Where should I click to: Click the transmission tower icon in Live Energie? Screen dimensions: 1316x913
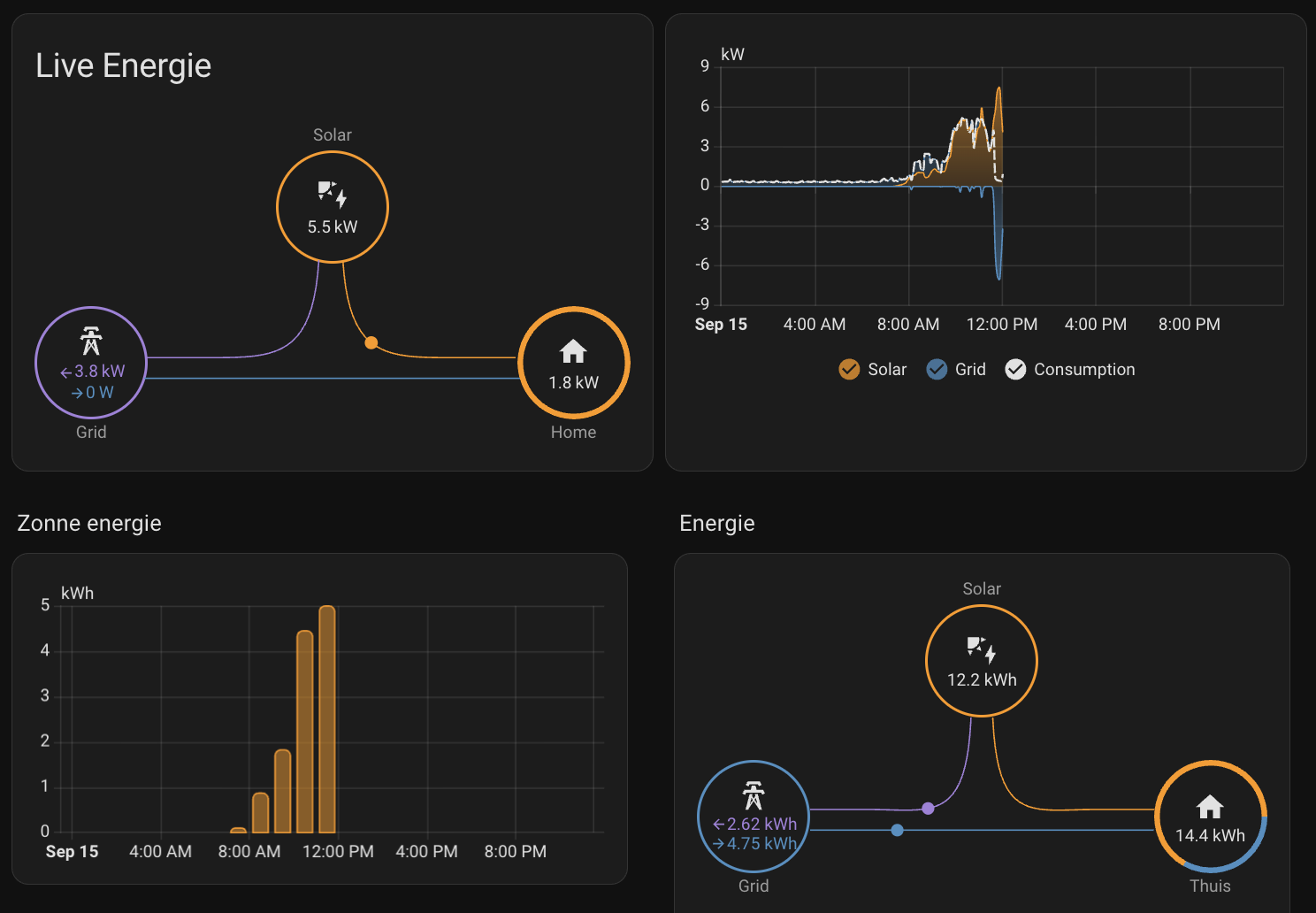[x=91, y=341]
